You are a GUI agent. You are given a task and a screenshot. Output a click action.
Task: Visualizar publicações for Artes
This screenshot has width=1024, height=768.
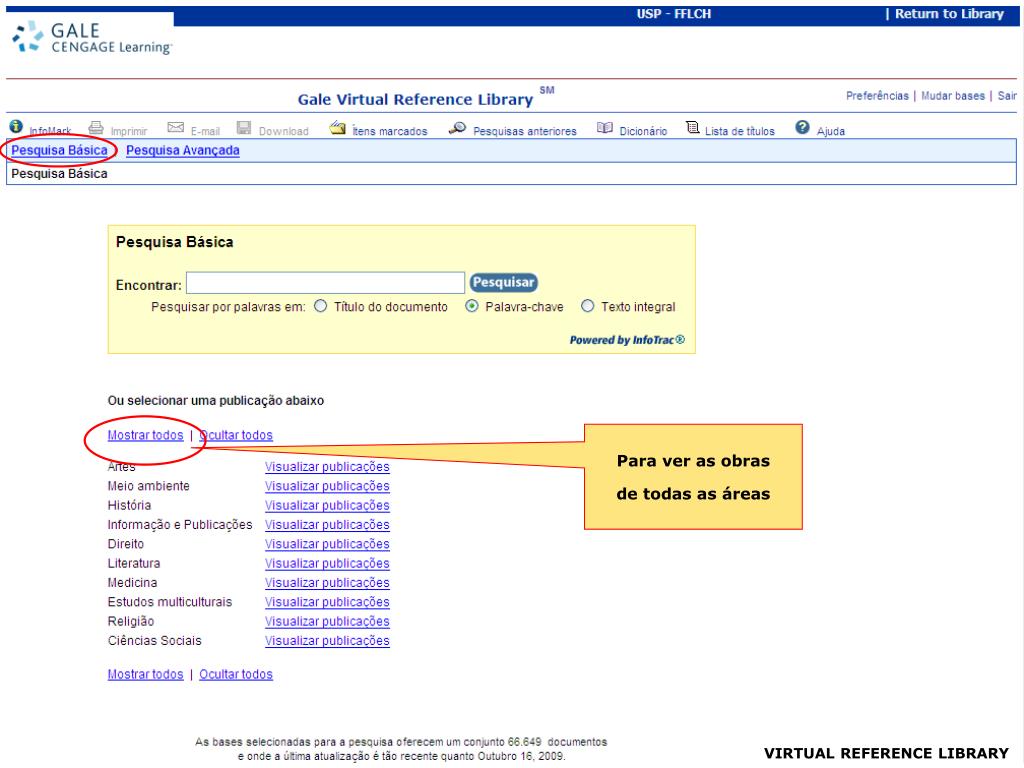pyautogui.click(x=327, y=467)
